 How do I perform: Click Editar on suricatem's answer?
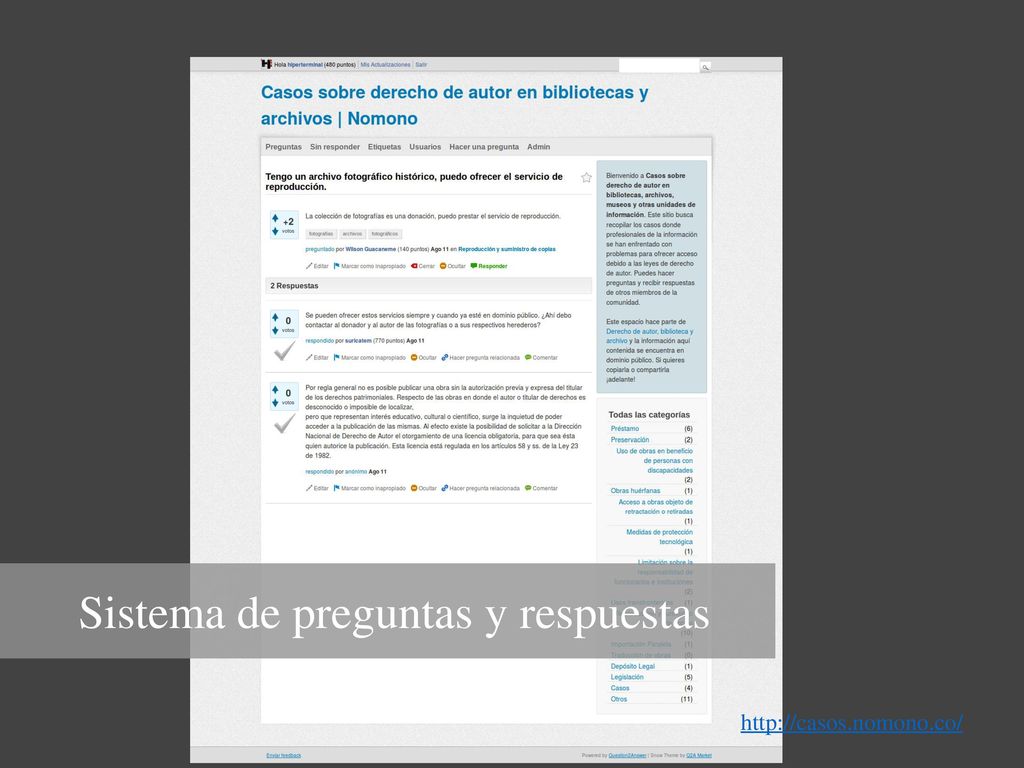pyautogui.click(x=317, y=358)
